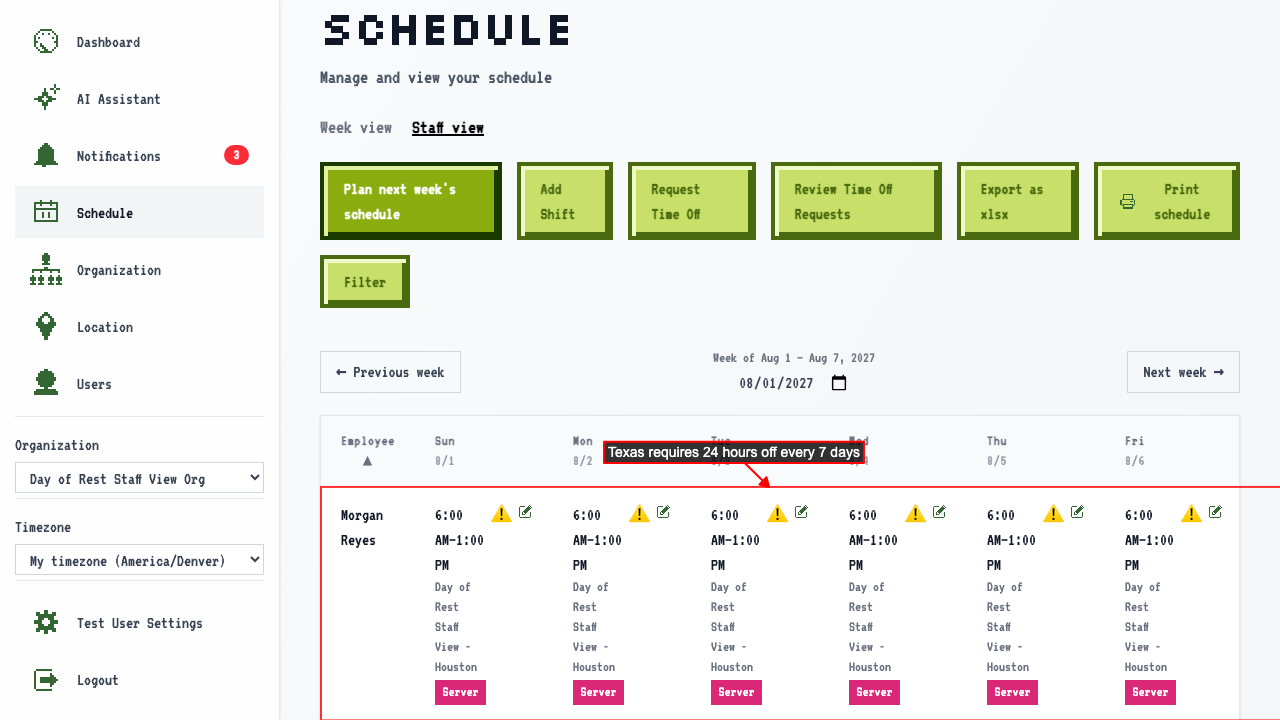This screenshot has width=1280, height=720.
Task: Click the Plan next week's schedule button
Action: 409,201
